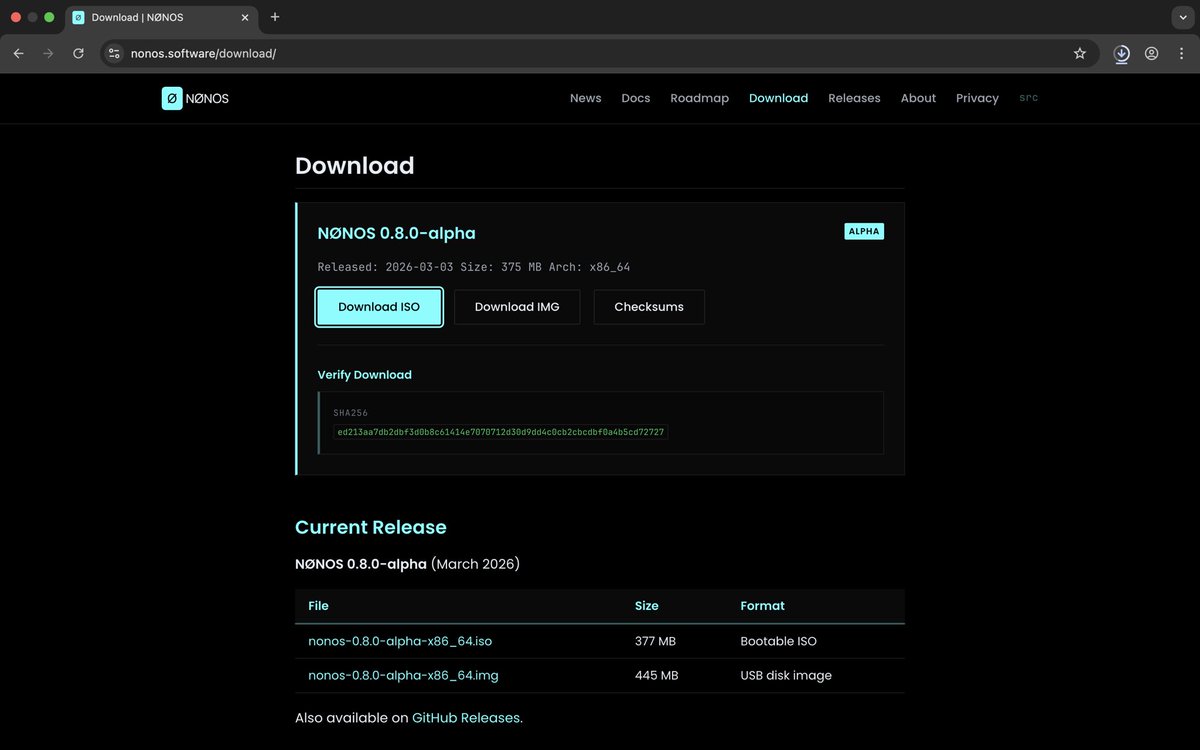The image size is (1200, 750).
Task: Click the ALPHA badge
Action: point(864,231)
